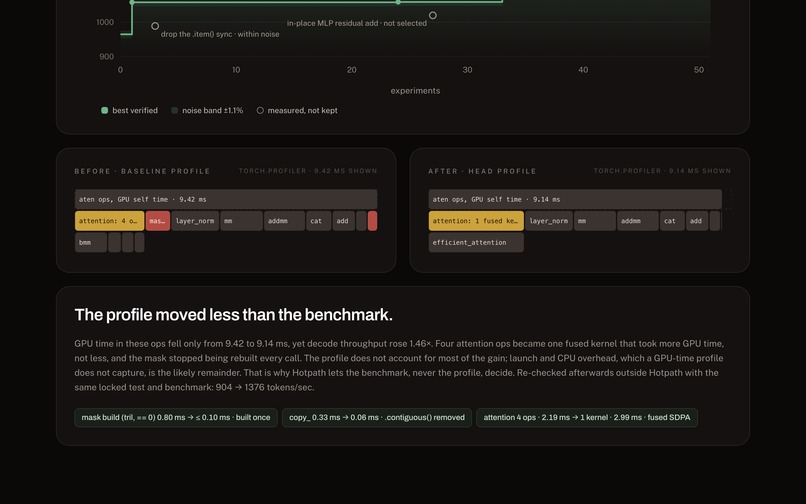Click the x-axis tick label 30
This screenshot has width=806, height=504.
pos(467,70)
